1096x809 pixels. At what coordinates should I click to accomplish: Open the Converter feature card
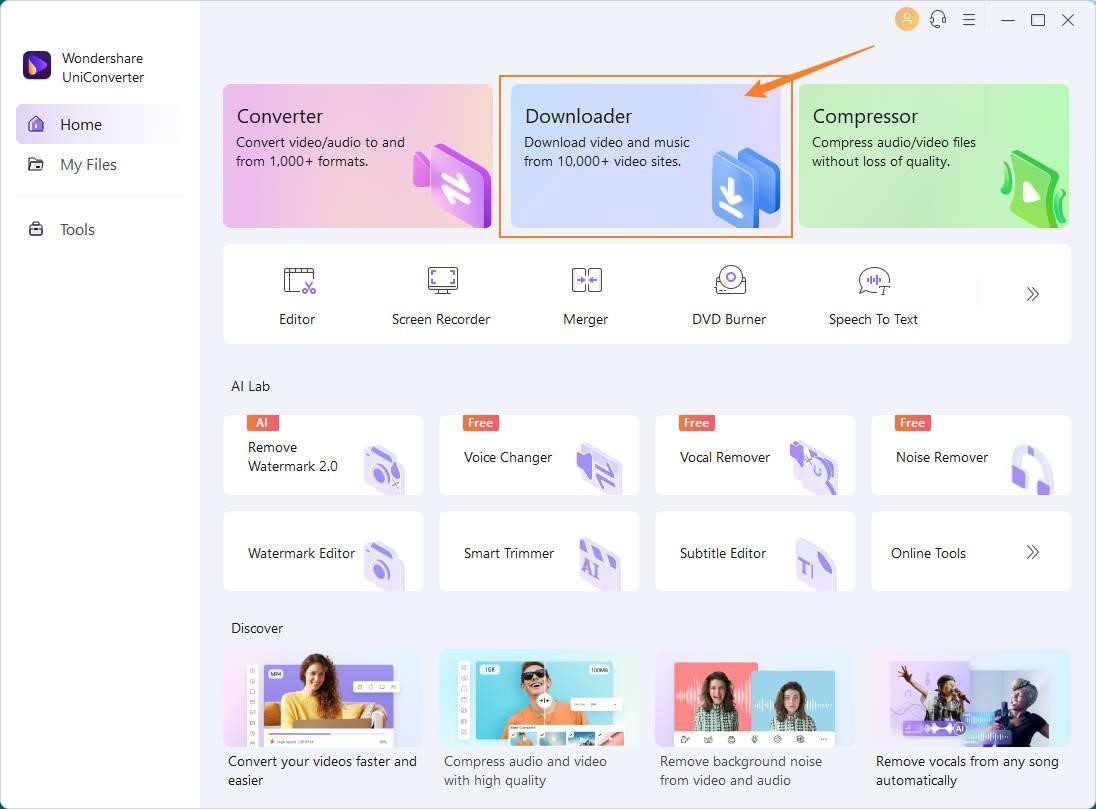coord(357,156)
